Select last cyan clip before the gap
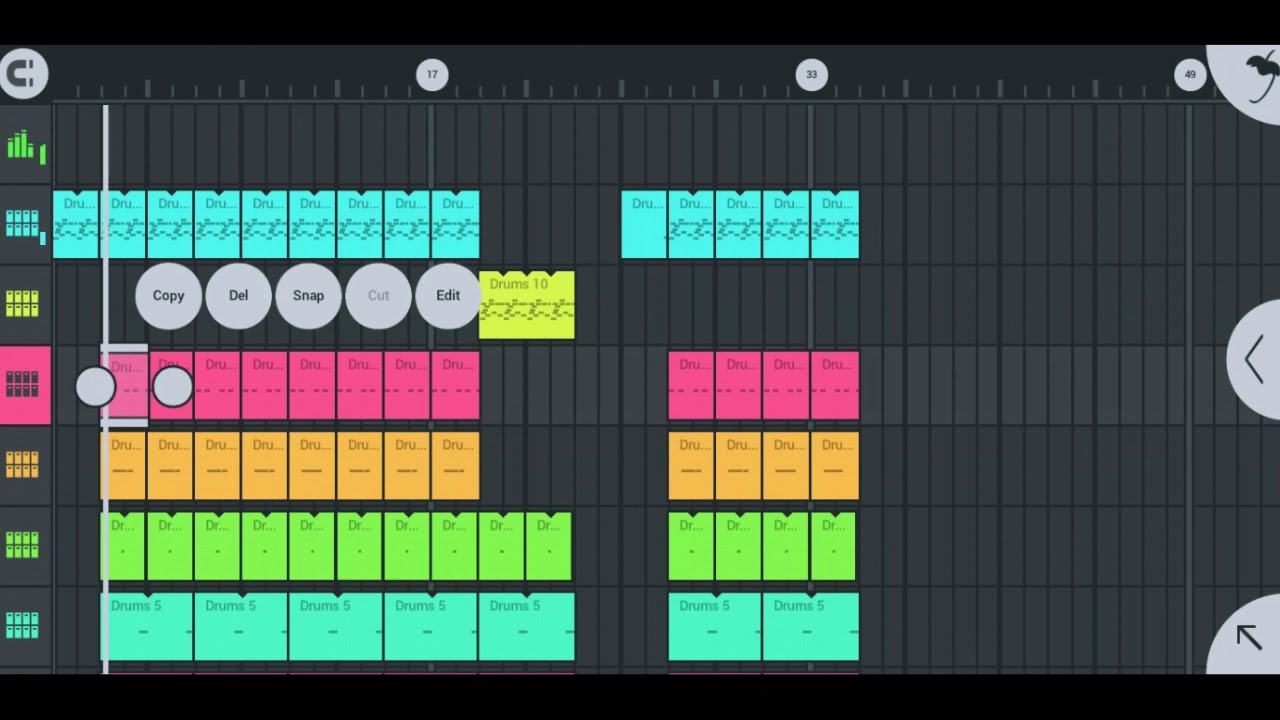Viewport: 1280px width, 720px height. (x=456, y=224)
